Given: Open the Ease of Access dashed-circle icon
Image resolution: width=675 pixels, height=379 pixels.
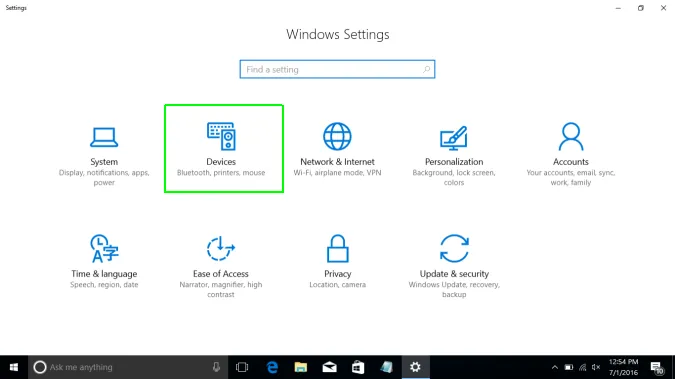Looking at the screenshot, I should (x=221, y=249).
